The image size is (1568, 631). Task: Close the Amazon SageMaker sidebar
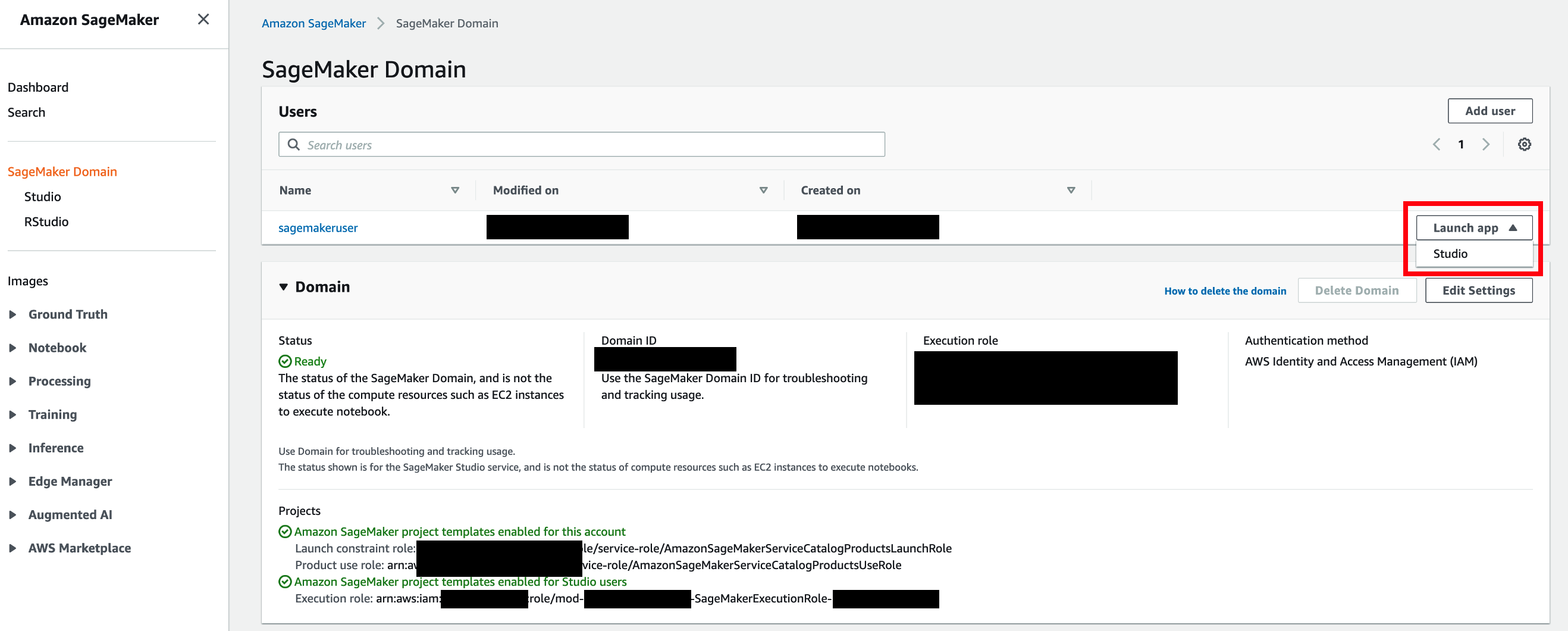point(203,20)
